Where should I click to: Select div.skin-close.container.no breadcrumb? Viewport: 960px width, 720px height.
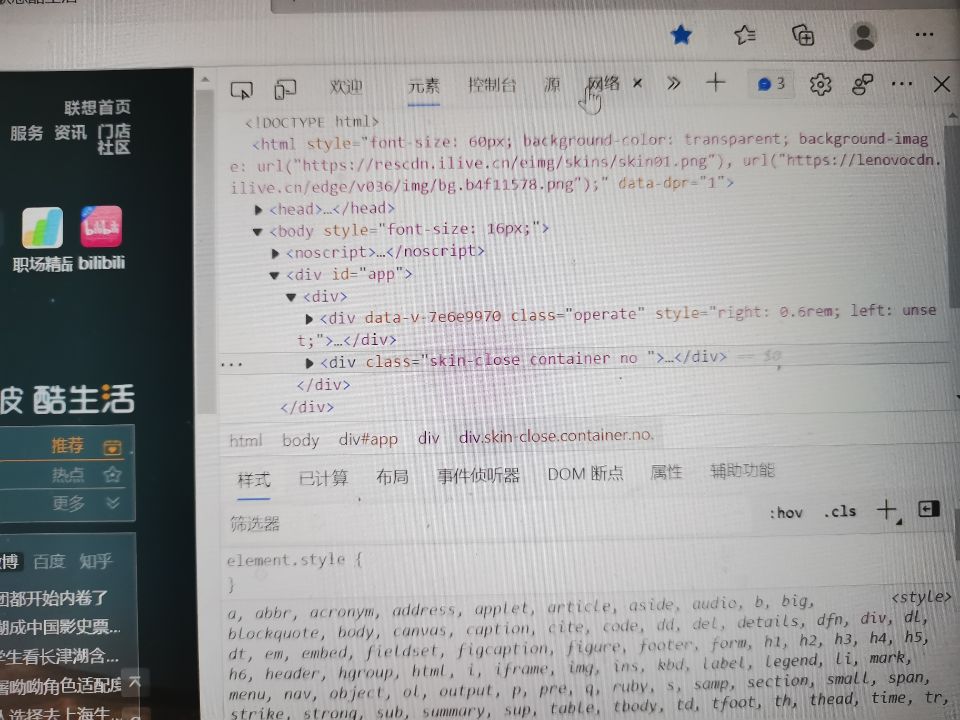556,436
